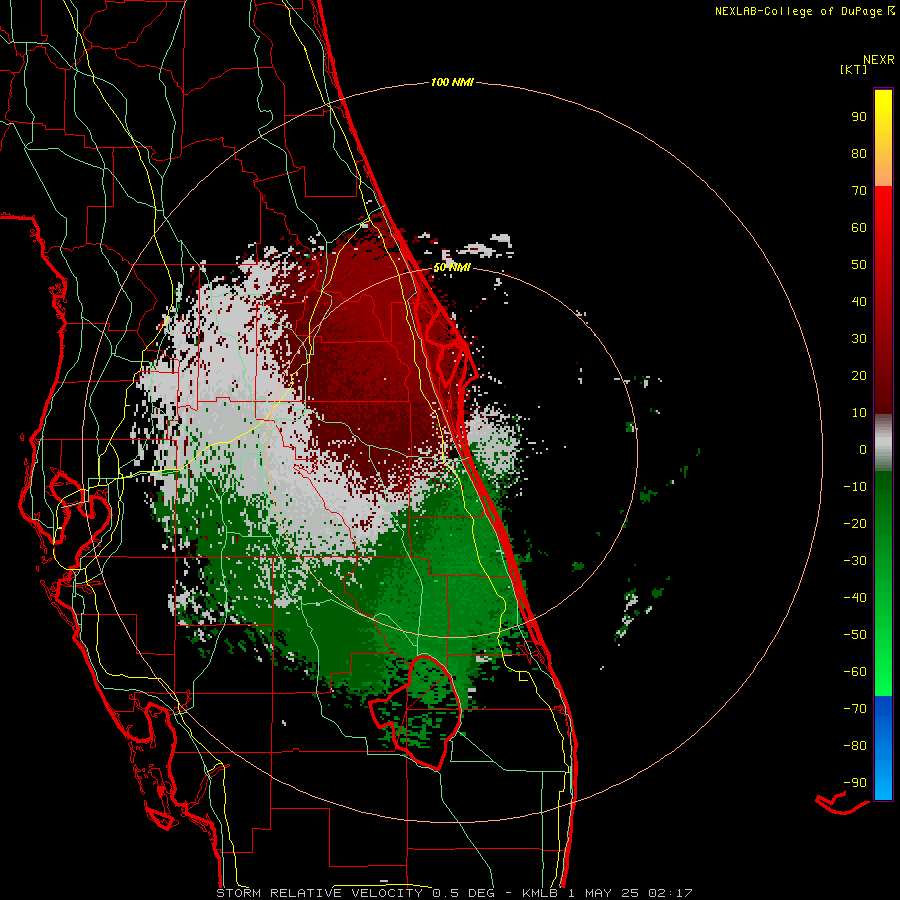Click the positive 30 scale label
The width and height of the screenshot is (900, 900).
[859, 339]
